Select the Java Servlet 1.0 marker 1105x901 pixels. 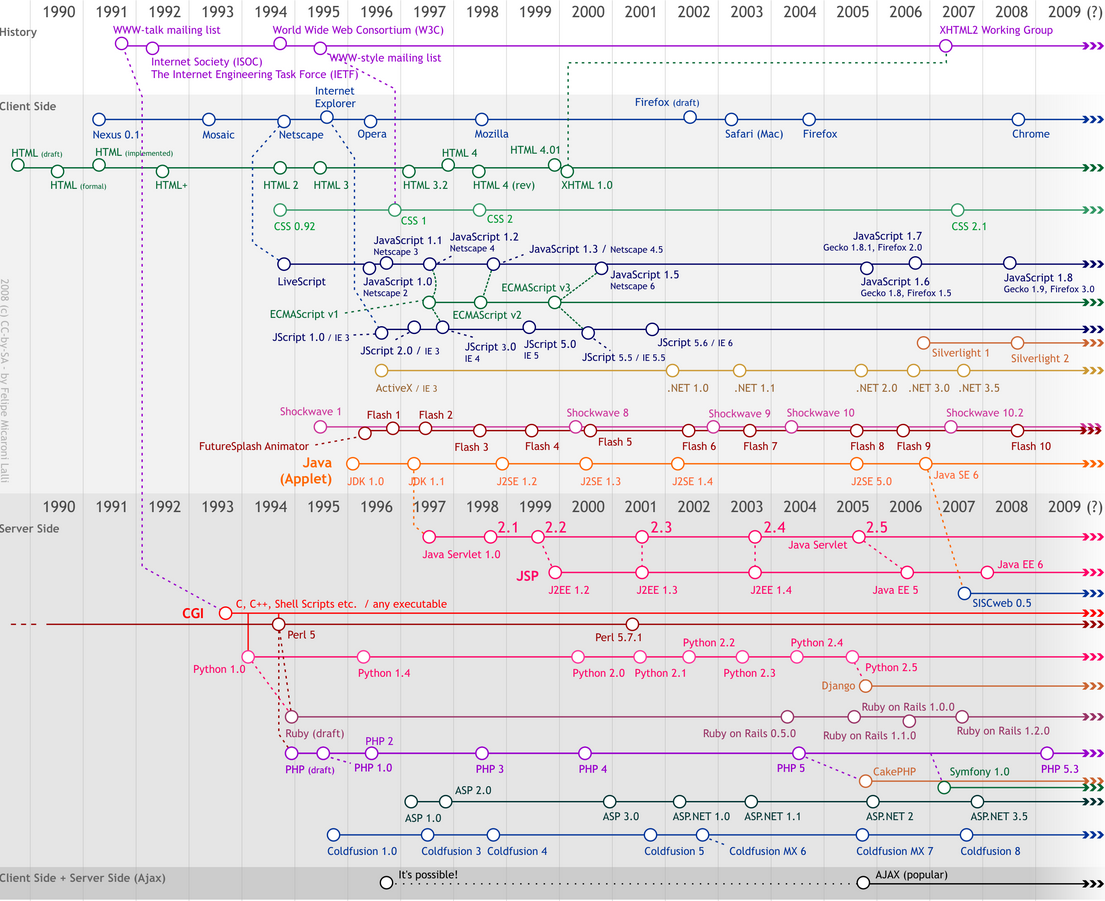[x=429, y=537]
